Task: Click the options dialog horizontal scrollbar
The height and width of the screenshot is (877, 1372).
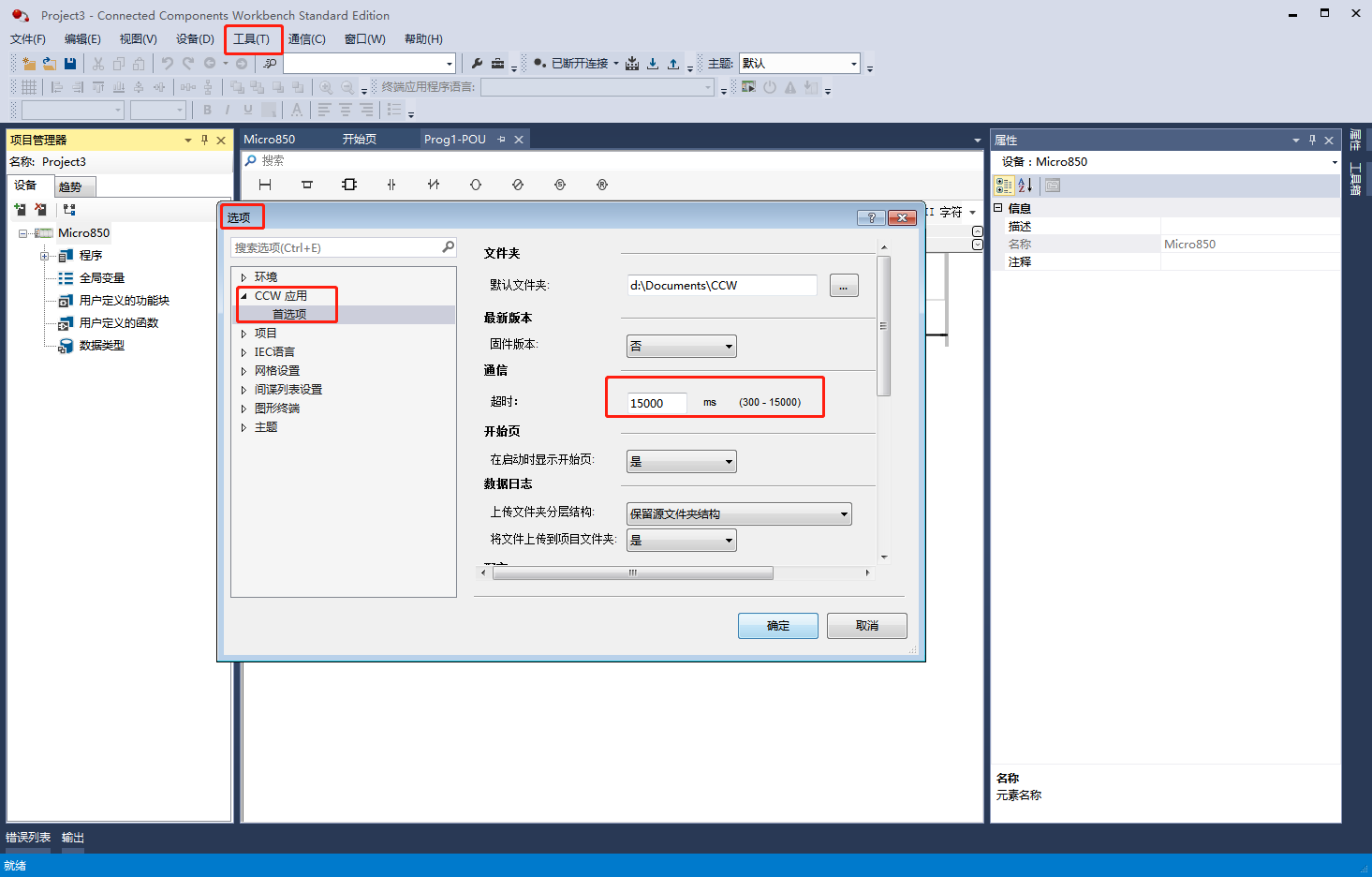Action: click(633, 572)
